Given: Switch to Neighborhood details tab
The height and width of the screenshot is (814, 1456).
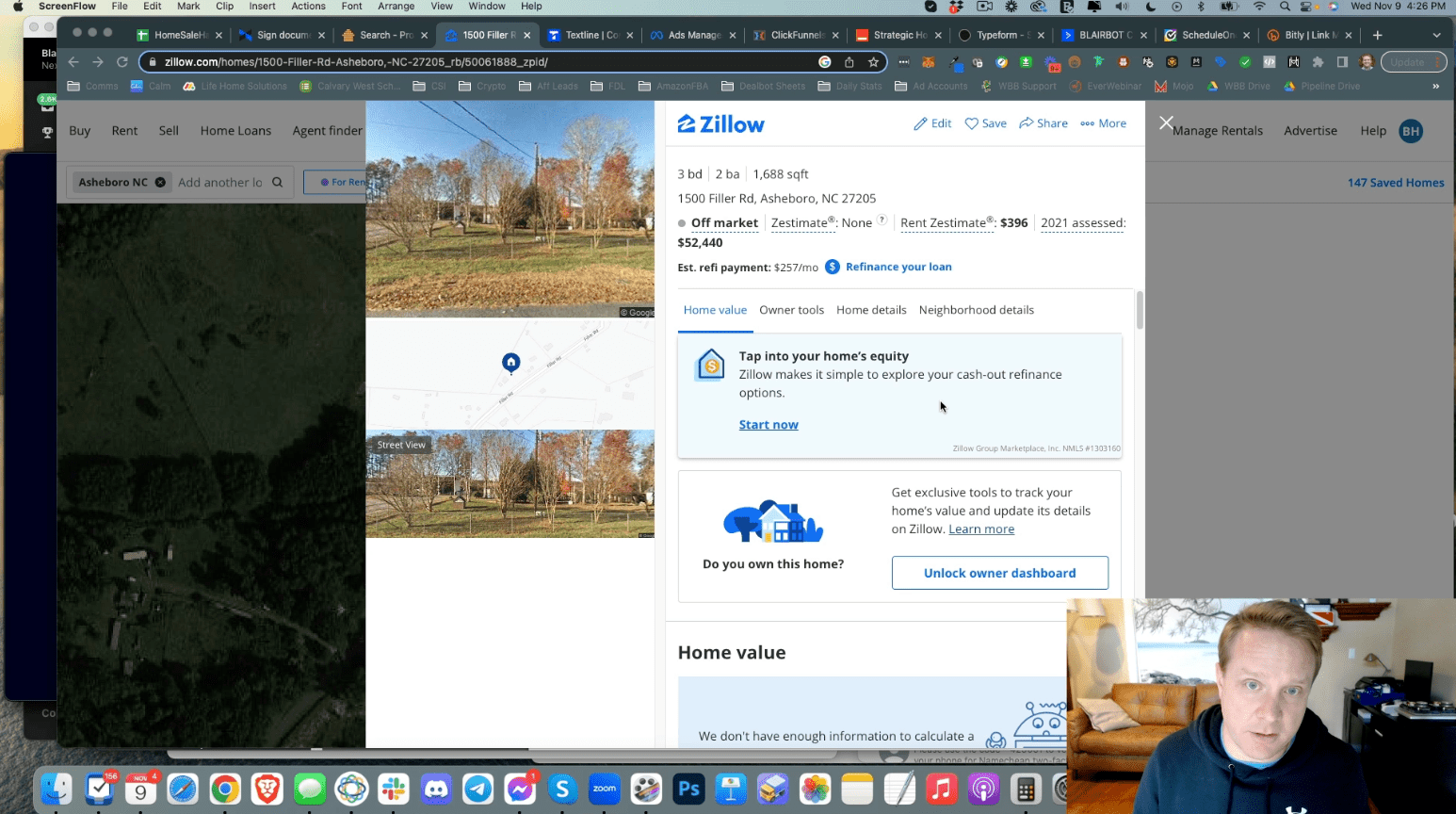Looking at the screenshot, I should pos(977,310).
